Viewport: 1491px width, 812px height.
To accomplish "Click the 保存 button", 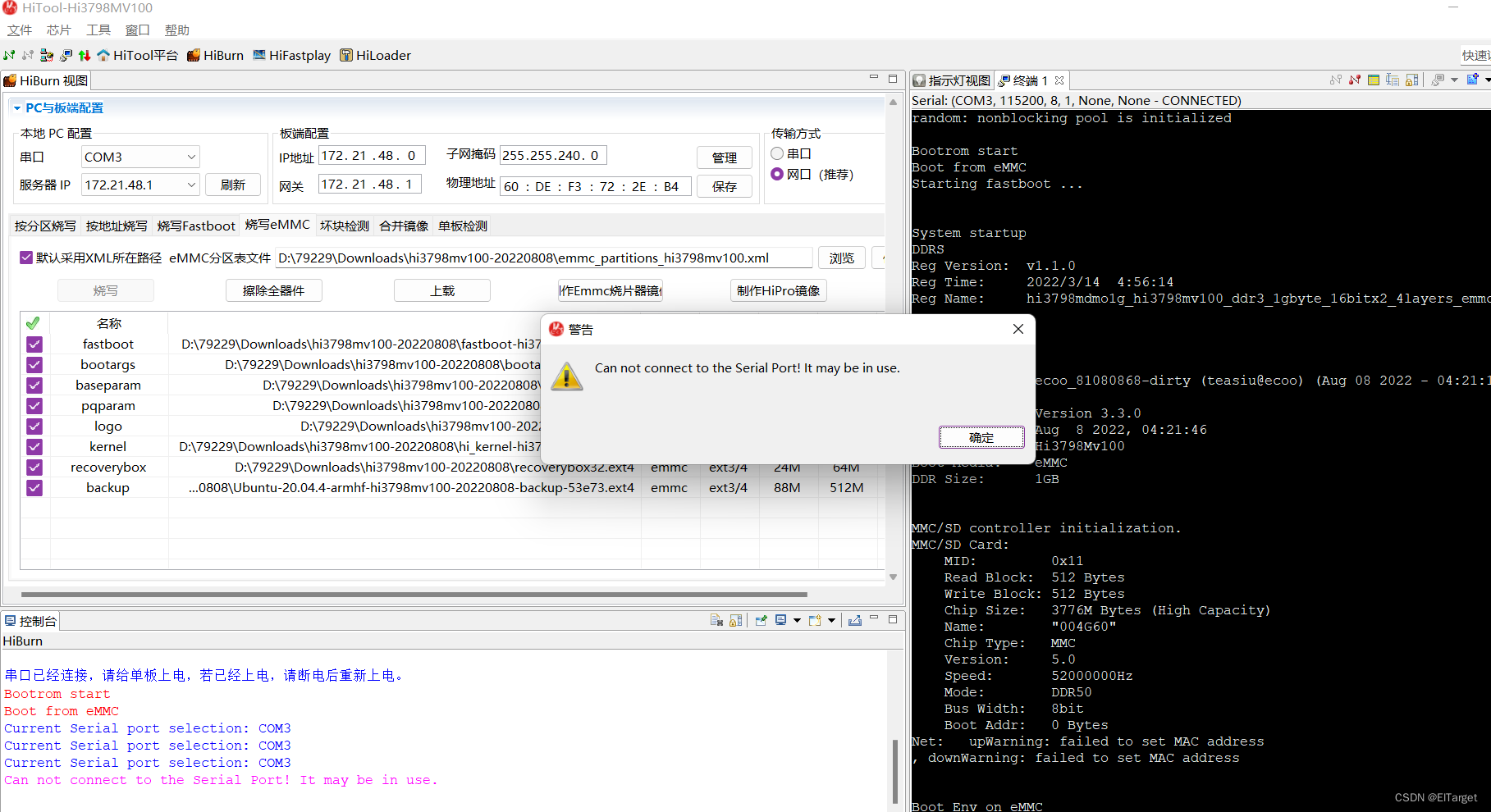I will (x=725, y=186).
